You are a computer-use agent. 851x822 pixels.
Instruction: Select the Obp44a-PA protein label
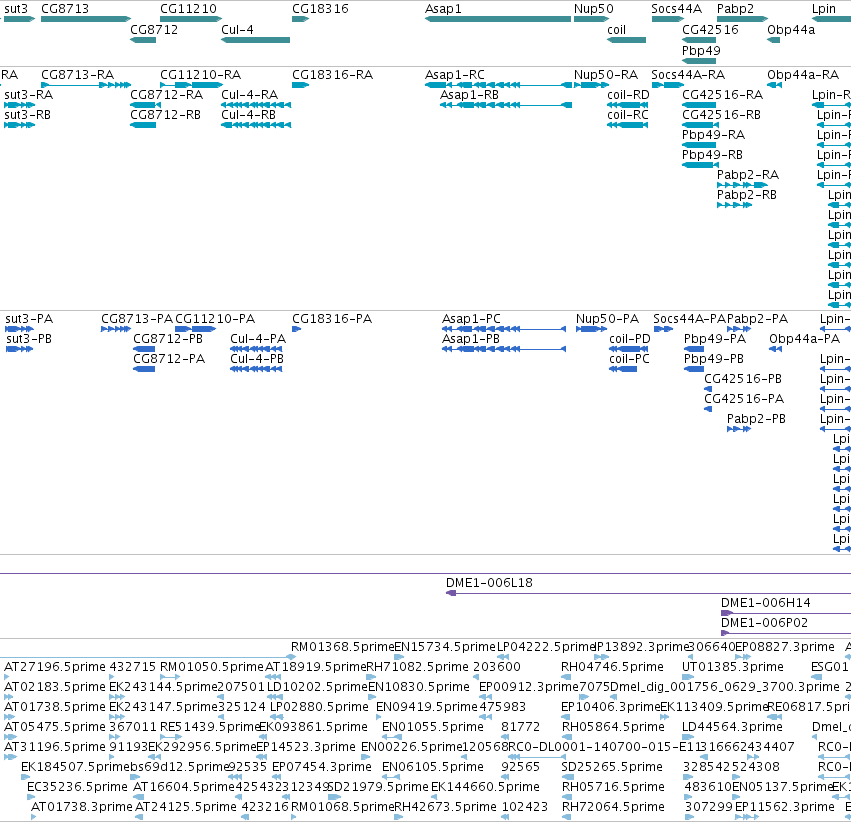tap(804, 339)
